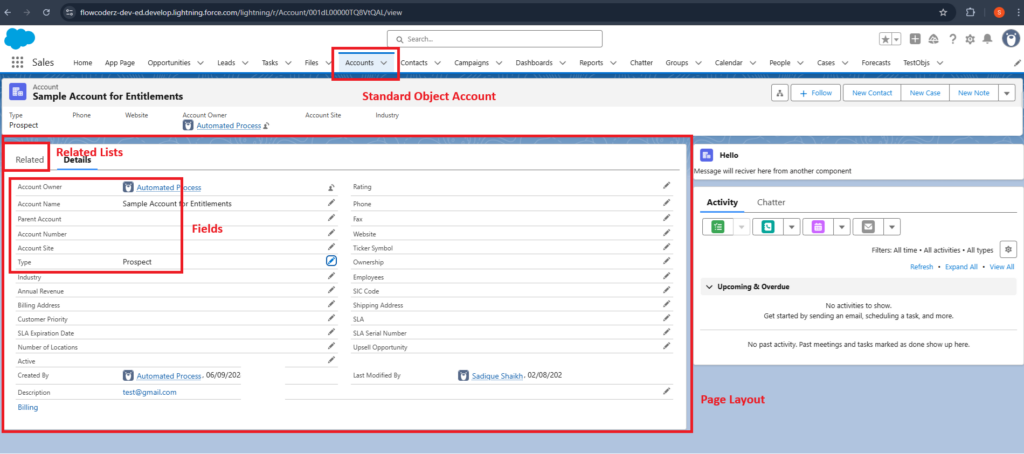Expand the Opportunities nav dropdown chevron
This screenshot has width=1024, height=454.
click(199, 63)
